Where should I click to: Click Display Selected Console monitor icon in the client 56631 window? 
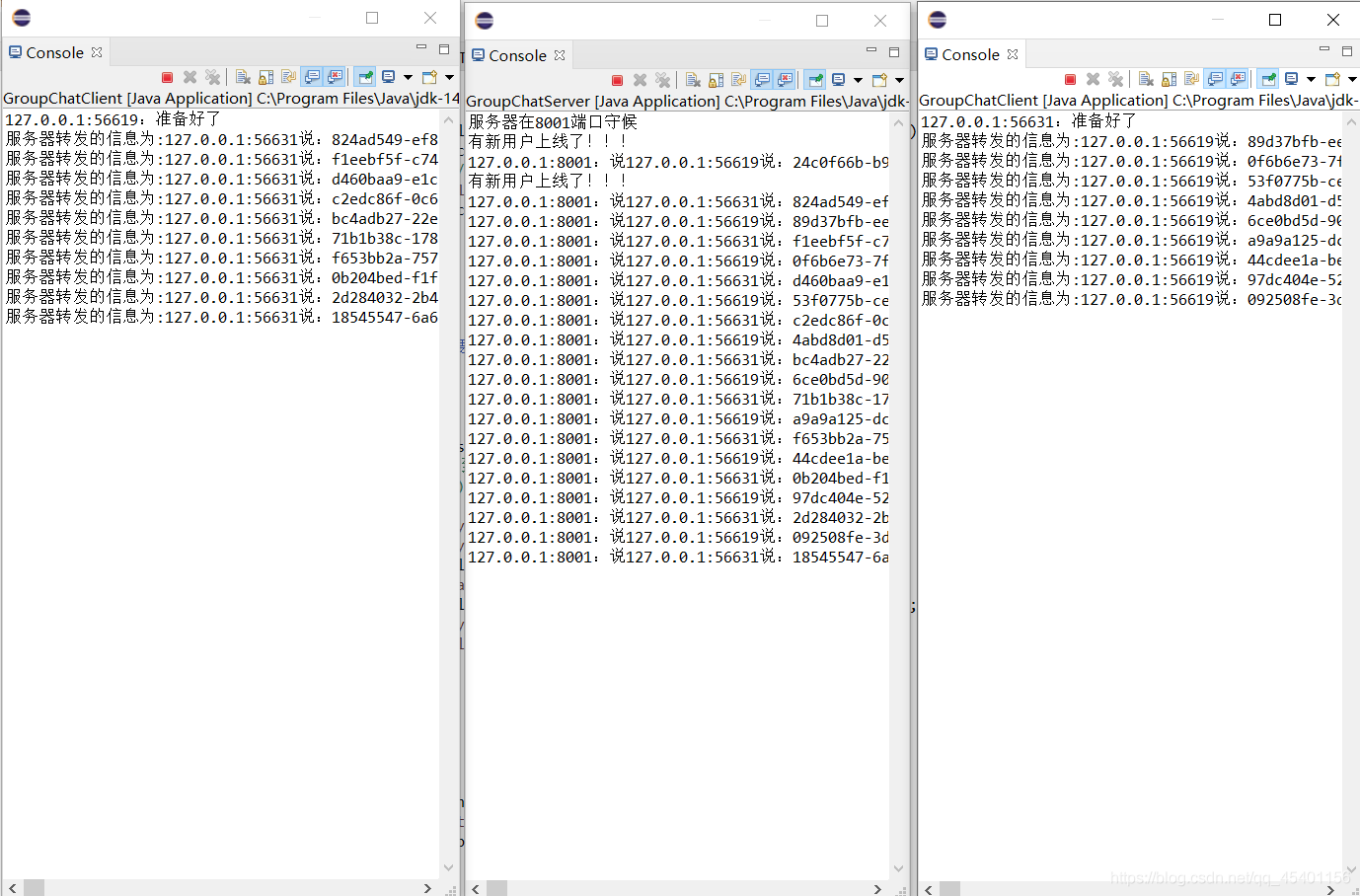(1291, 79)
